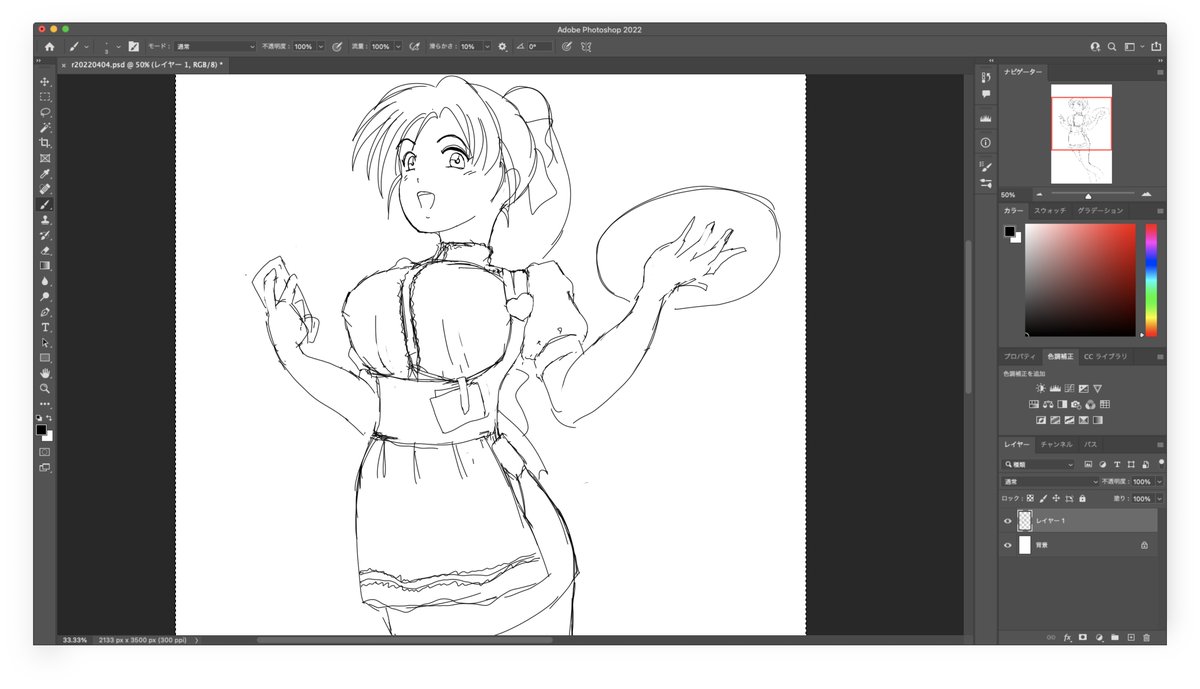This screenshot has height=689, width=1200.
Task: Create a new adjustment layer icon
Action: (x=1099, y=637)
